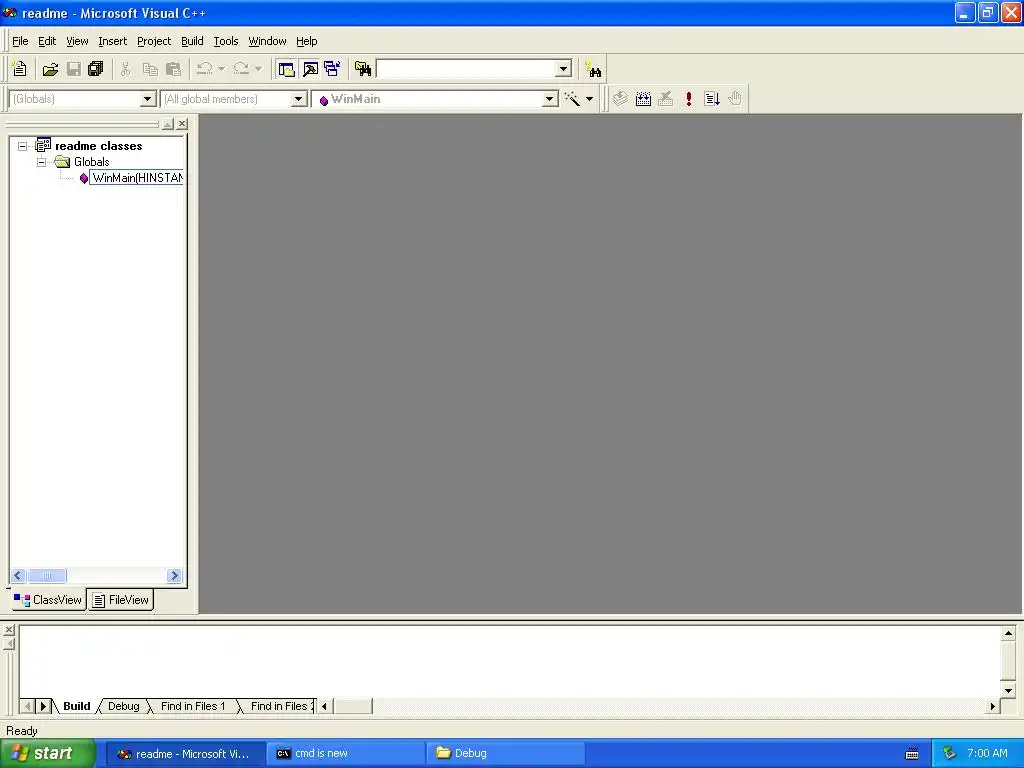
Task: Click the red exclamation Execute Program icon
Action: coord(688,99)
